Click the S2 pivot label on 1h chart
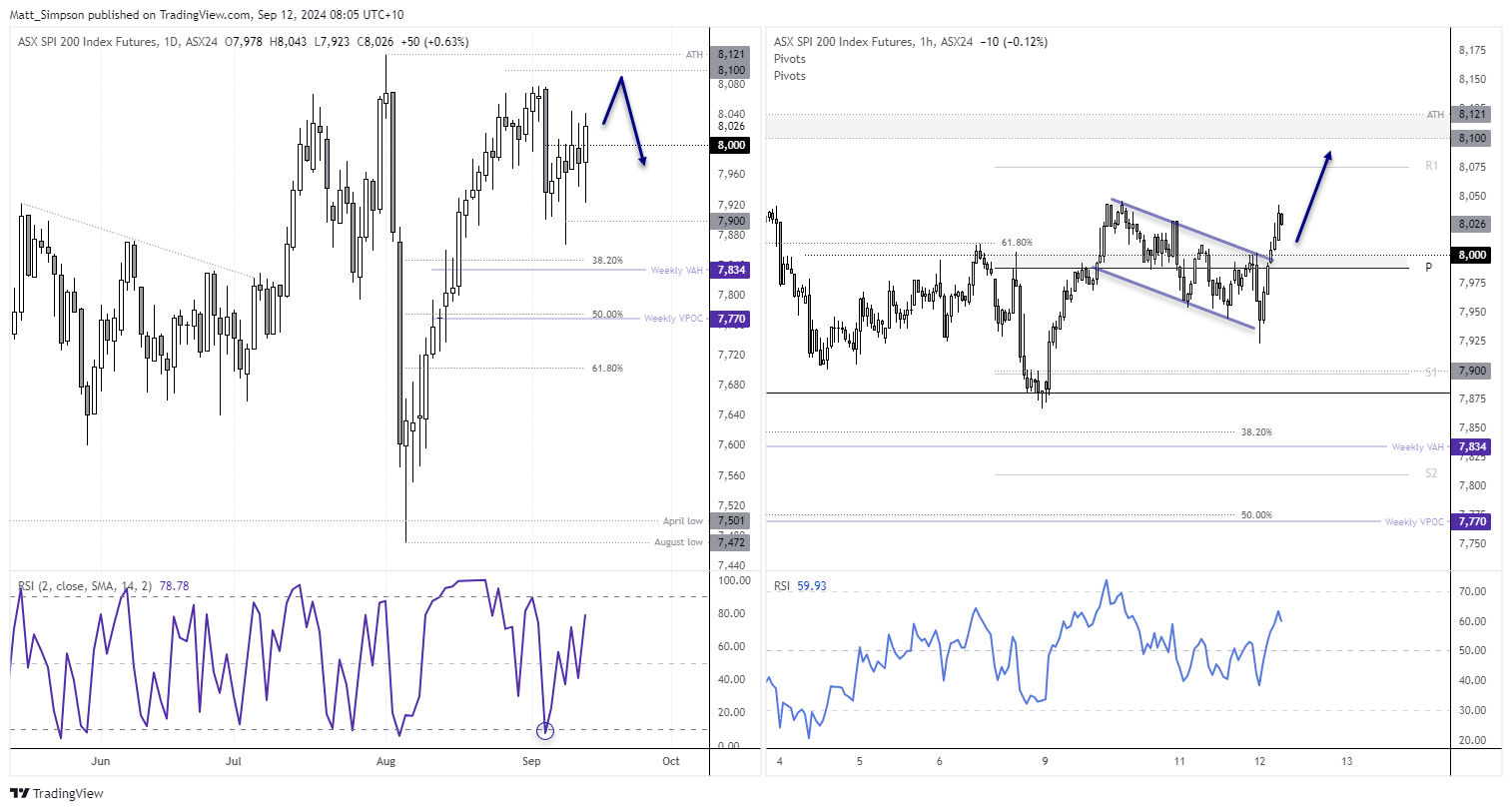This screenshot has height=811, width=1512. tap(1431, 473)
